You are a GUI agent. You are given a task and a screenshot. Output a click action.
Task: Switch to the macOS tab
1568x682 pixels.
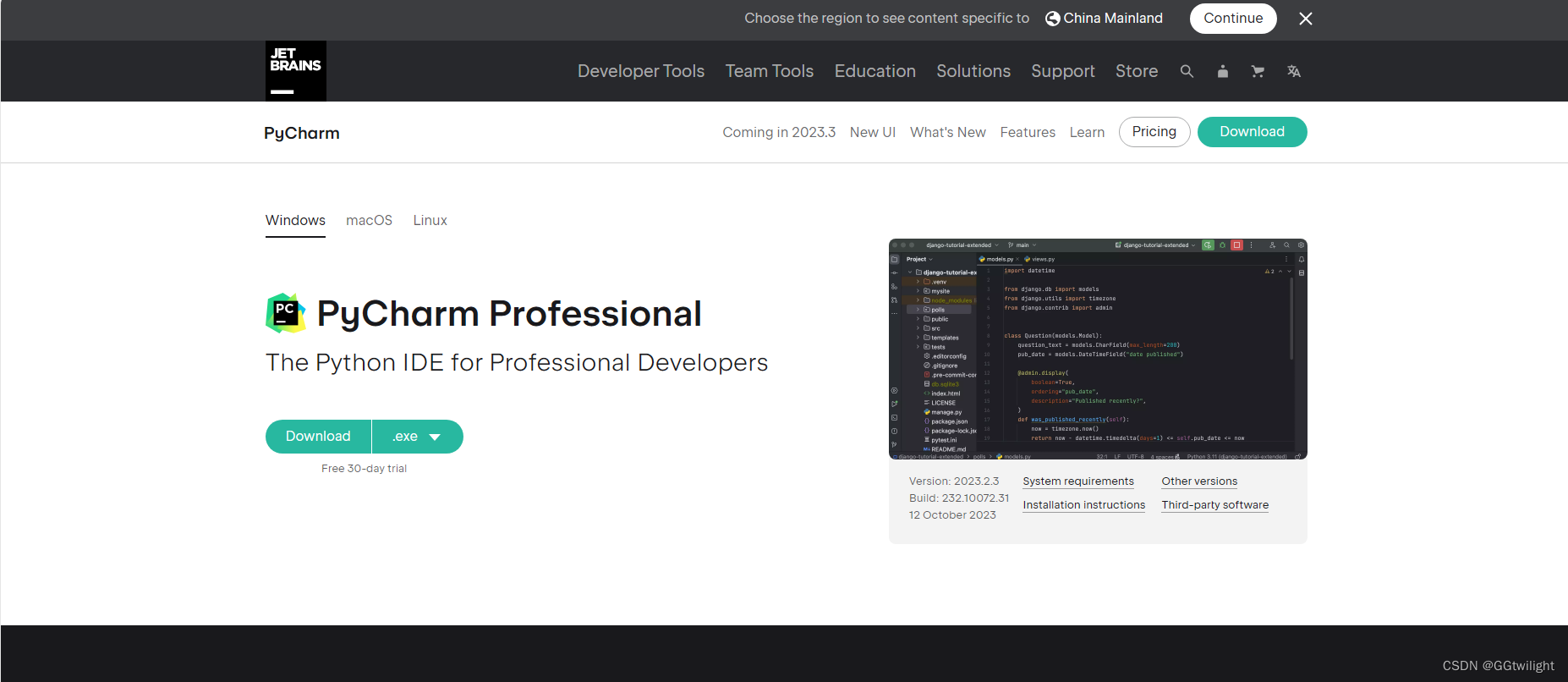tap(369, 220)
